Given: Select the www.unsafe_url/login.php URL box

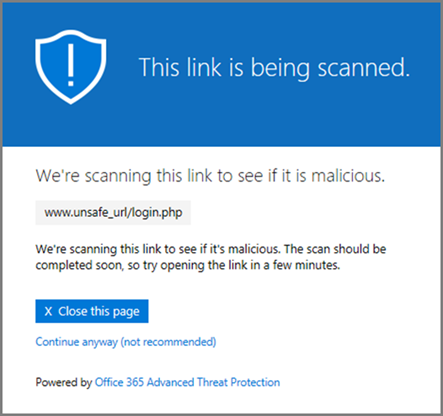Looking at the screenshot, I should pyautogui.click(x=113, y=213).
